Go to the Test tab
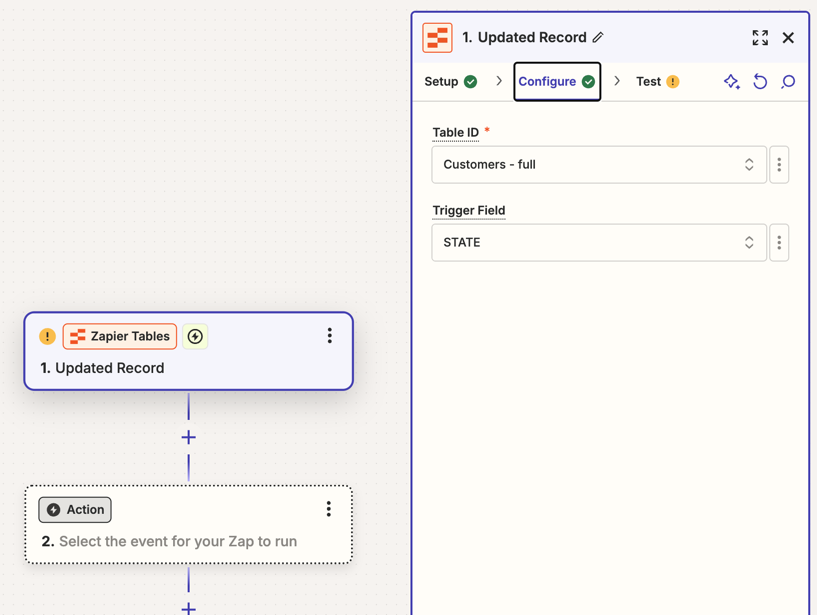 click(657, 82)
